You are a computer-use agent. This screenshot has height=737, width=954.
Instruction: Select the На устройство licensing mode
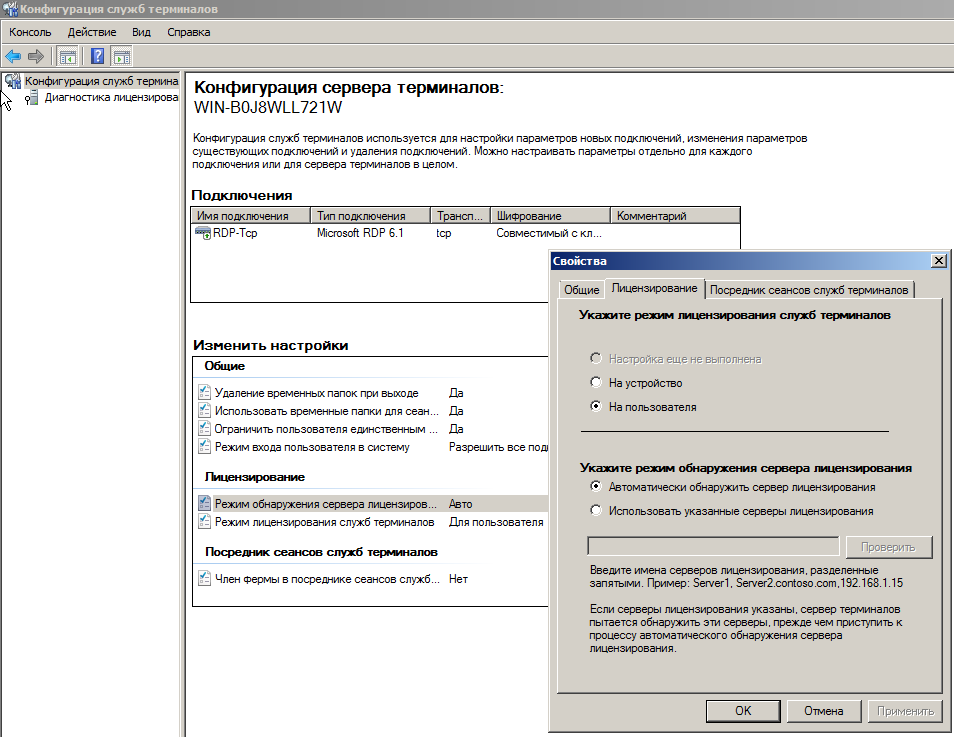(x=596, y=383)
